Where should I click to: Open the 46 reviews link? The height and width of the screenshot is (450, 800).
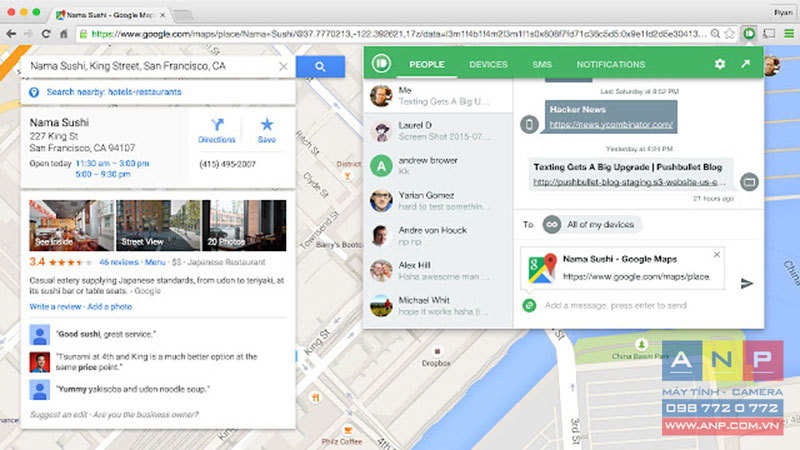[118, 262]
